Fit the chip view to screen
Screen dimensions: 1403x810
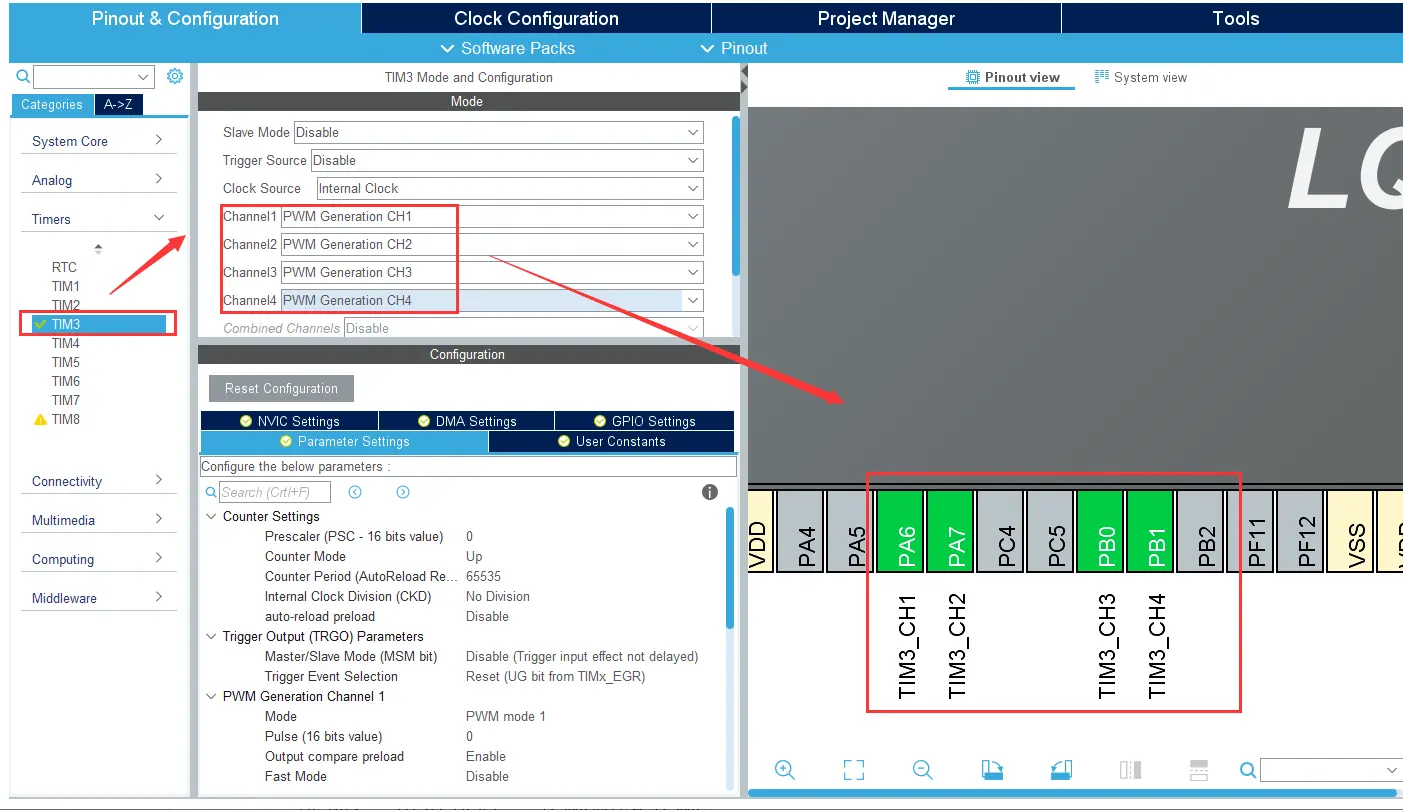point(853,769)
